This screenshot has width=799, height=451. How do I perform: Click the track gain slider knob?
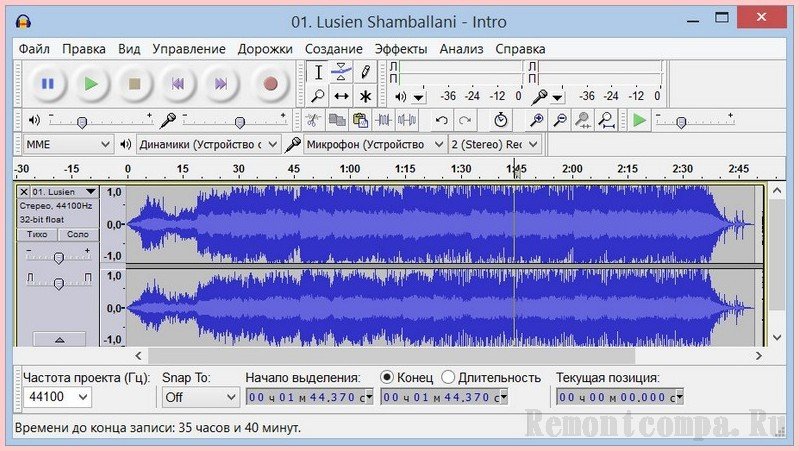tap(59, 258)
